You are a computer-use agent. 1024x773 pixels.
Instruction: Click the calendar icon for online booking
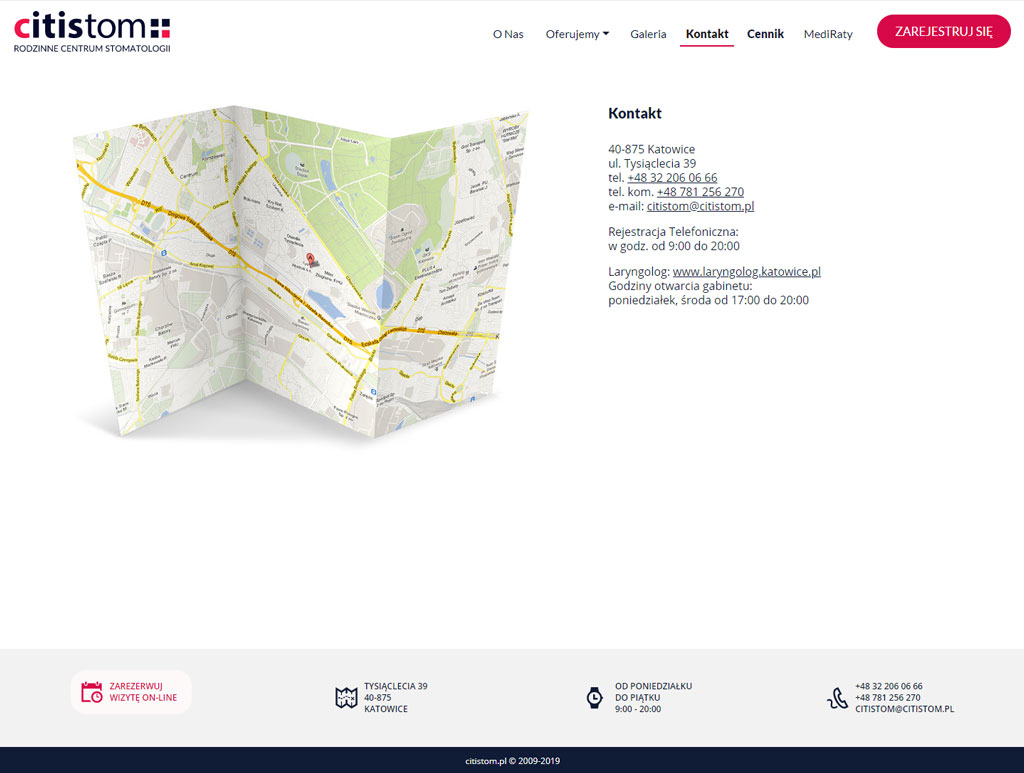[92, 692]
